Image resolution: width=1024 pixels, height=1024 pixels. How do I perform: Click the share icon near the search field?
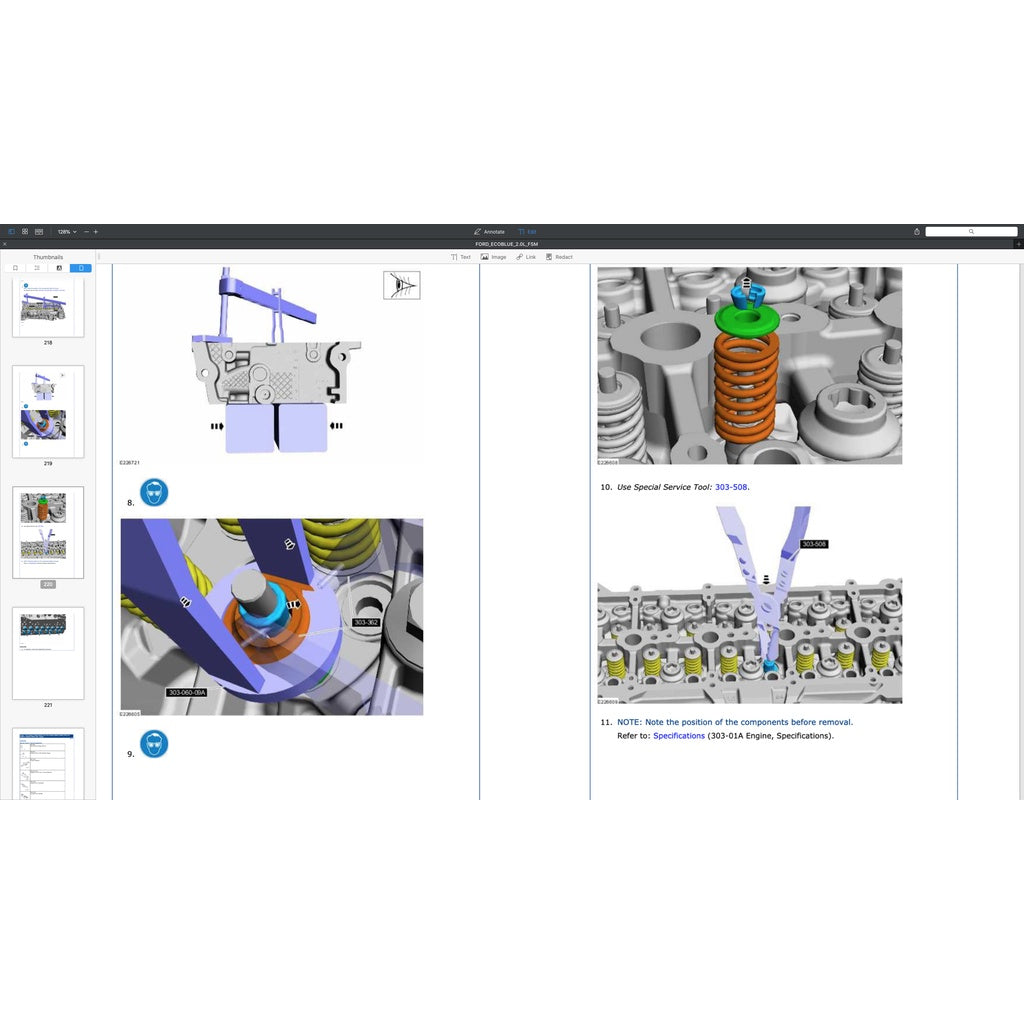pyautogui.click(x=917, y=231)
